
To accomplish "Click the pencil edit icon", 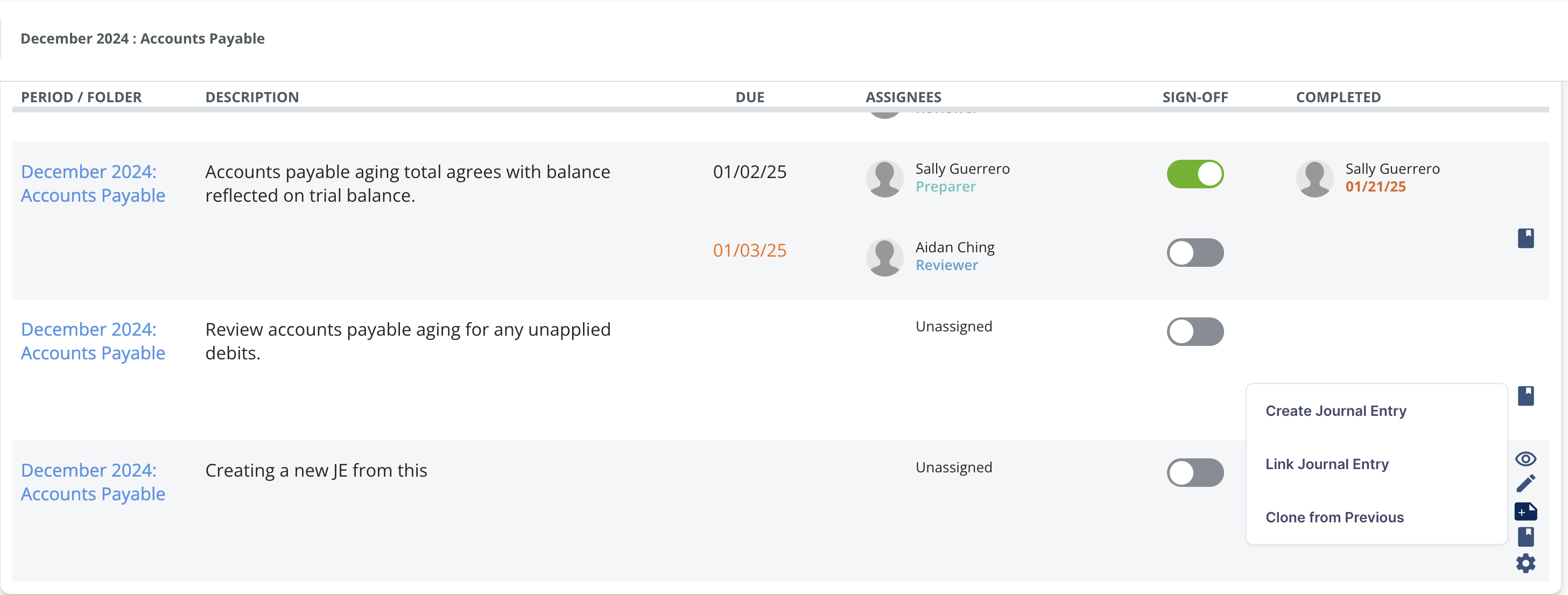I will click(x=1525, y=484).
